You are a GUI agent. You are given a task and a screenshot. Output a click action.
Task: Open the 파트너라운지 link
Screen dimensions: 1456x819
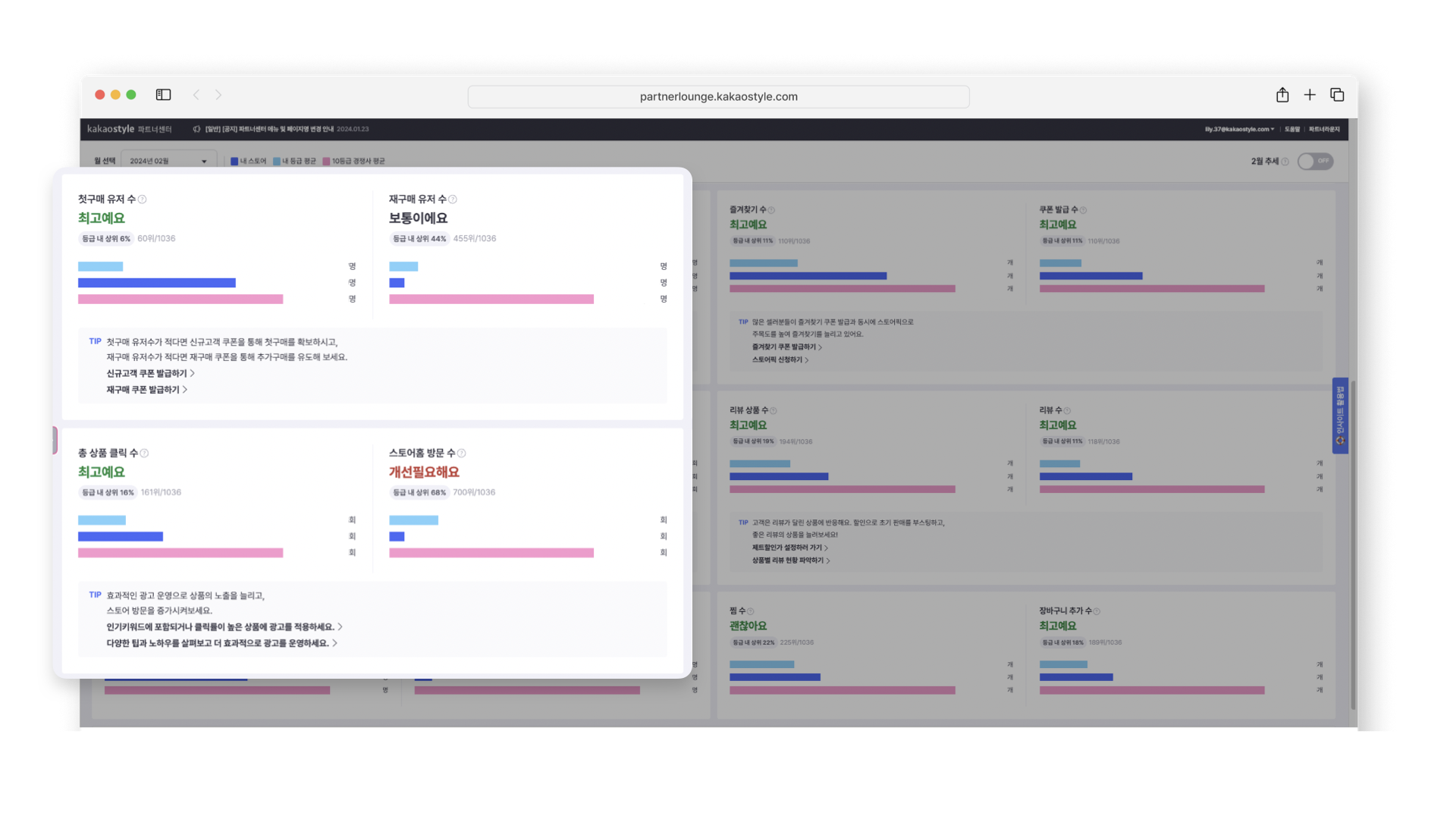click(1324, 129)
